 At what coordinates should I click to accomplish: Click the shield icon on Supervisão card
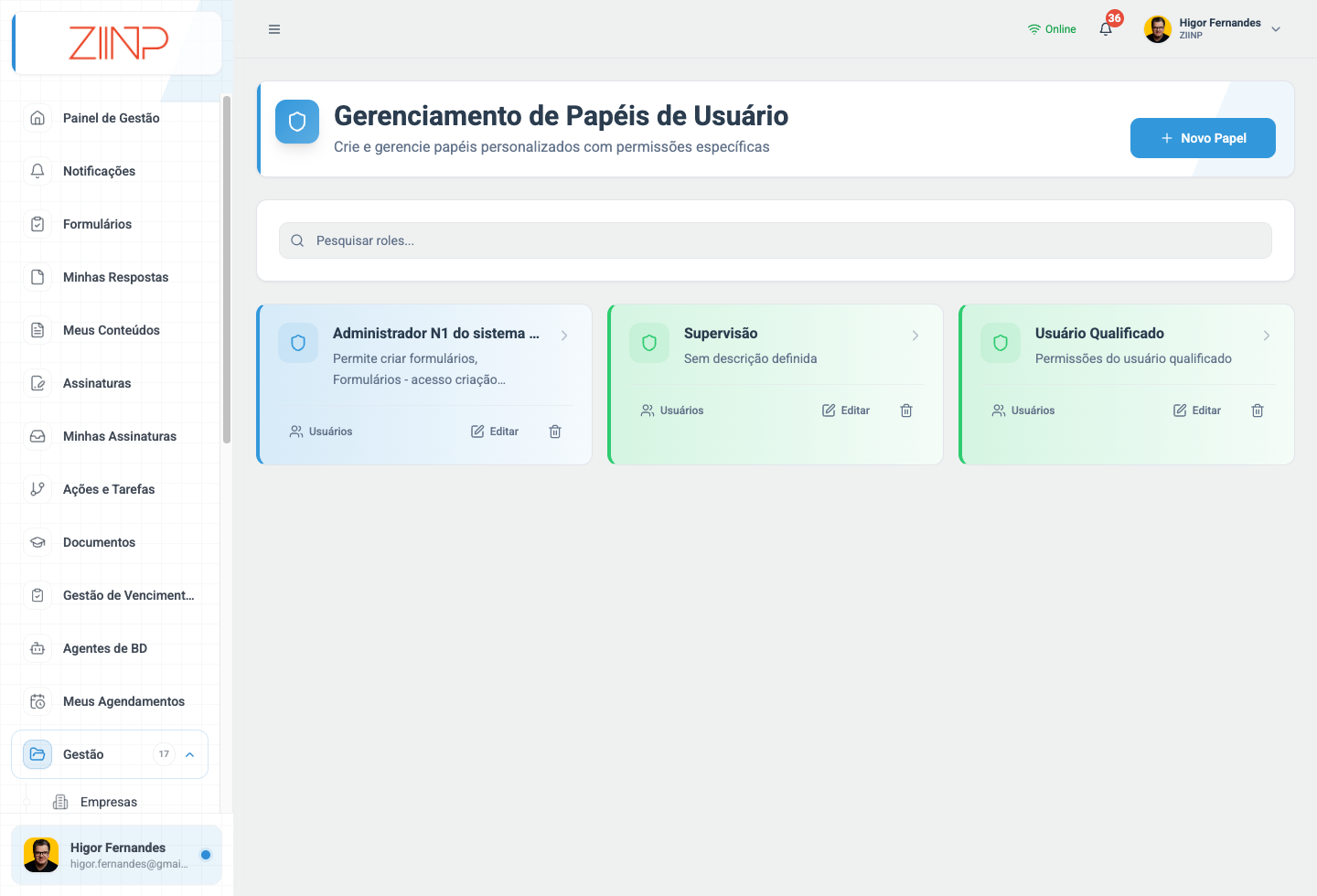point(649,343)
